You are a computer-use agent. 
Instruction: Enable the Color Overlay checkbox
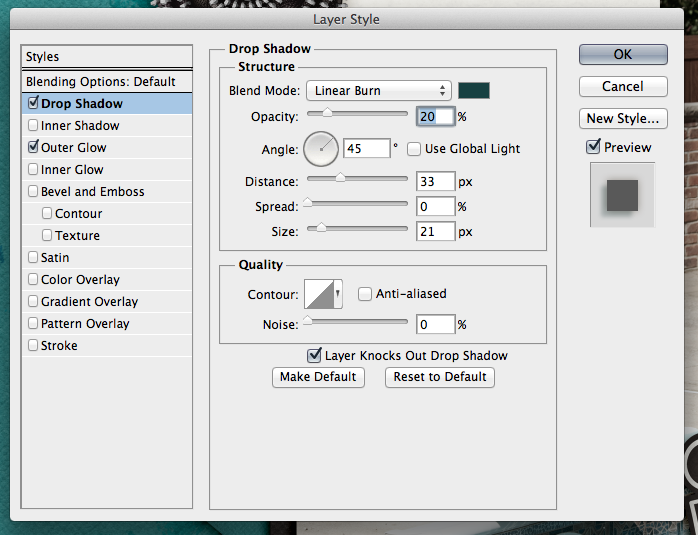coord(33,279)
